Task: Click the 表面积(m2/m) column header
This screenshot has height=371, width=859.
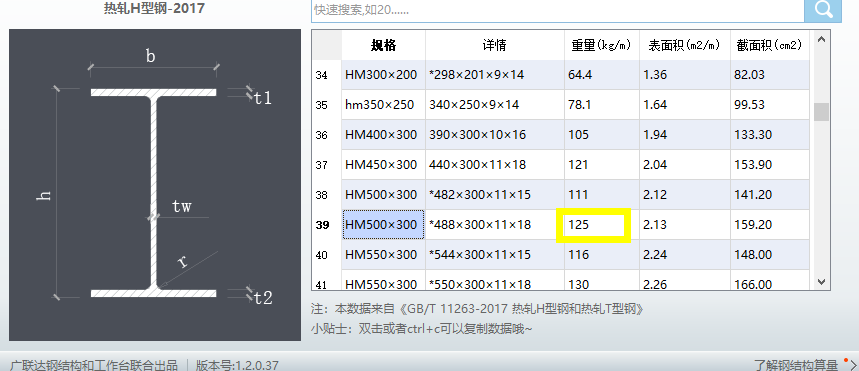Action: pyautogui.click(x=684, y=45)
